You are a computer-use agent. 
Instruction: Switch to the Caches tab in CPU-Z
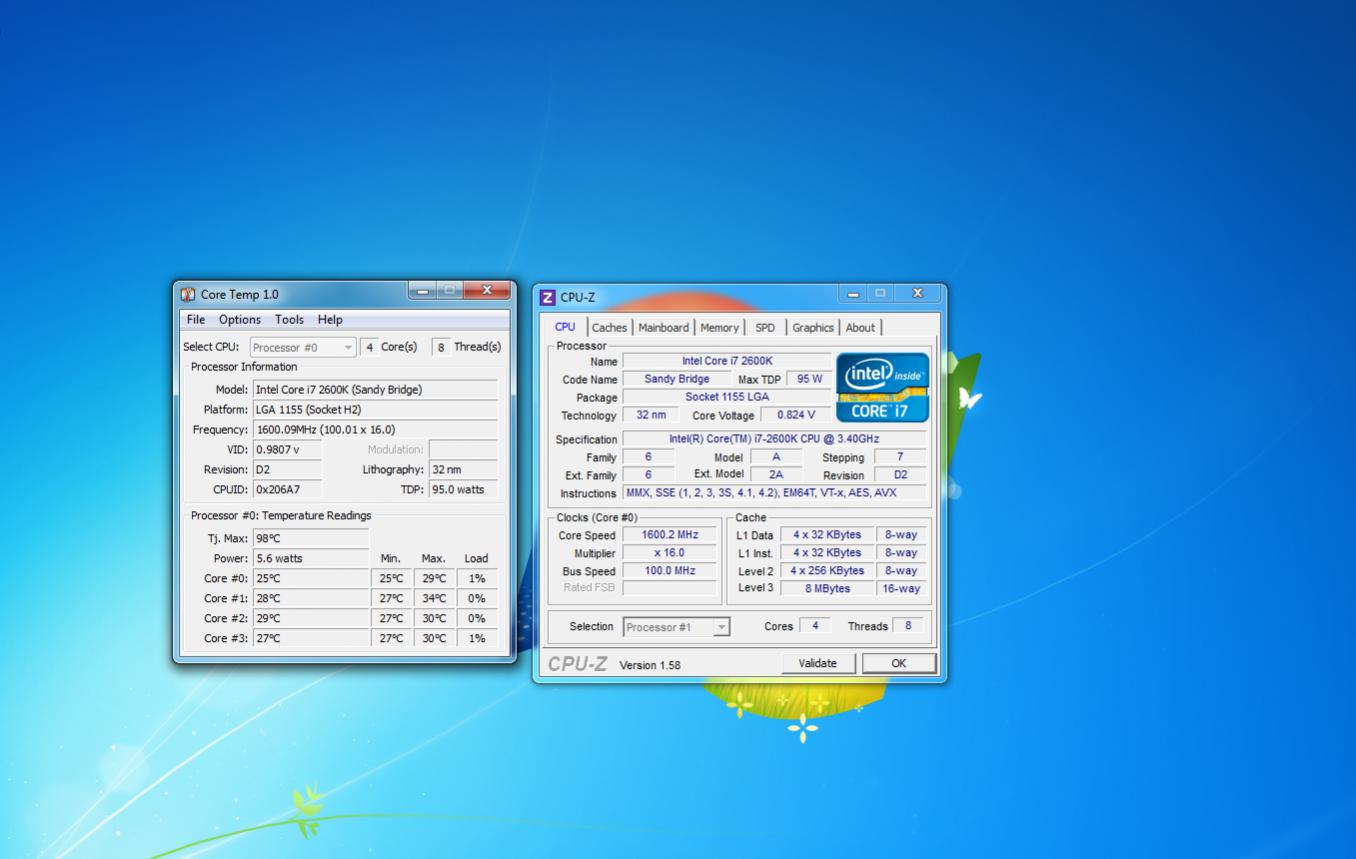tap(609, 327)
